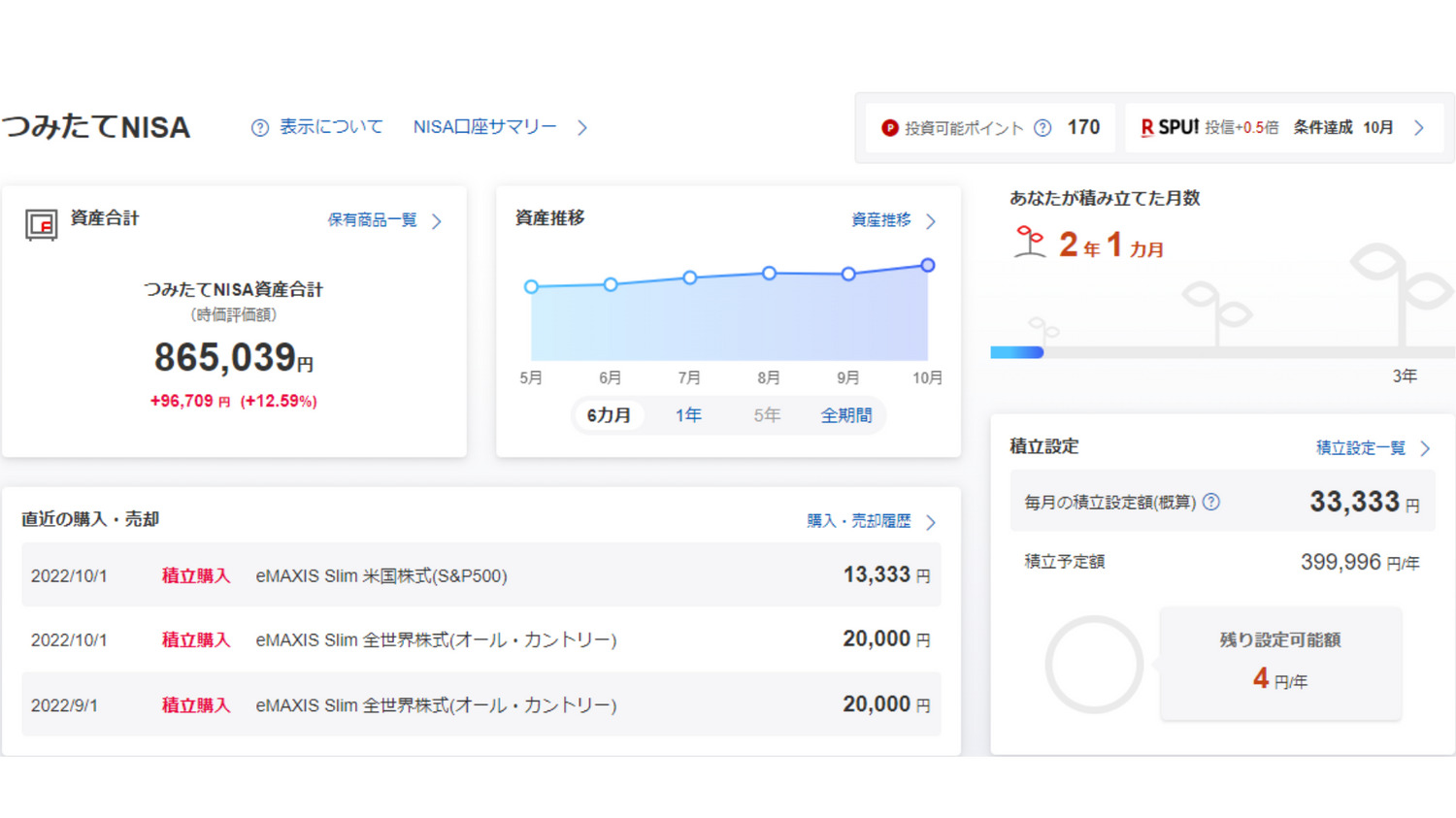Click the 2022/9/1 全世界株式 purchase row
Image resolution: width=1456 pixels, height=818 pixels.
(x=481, y=704)
